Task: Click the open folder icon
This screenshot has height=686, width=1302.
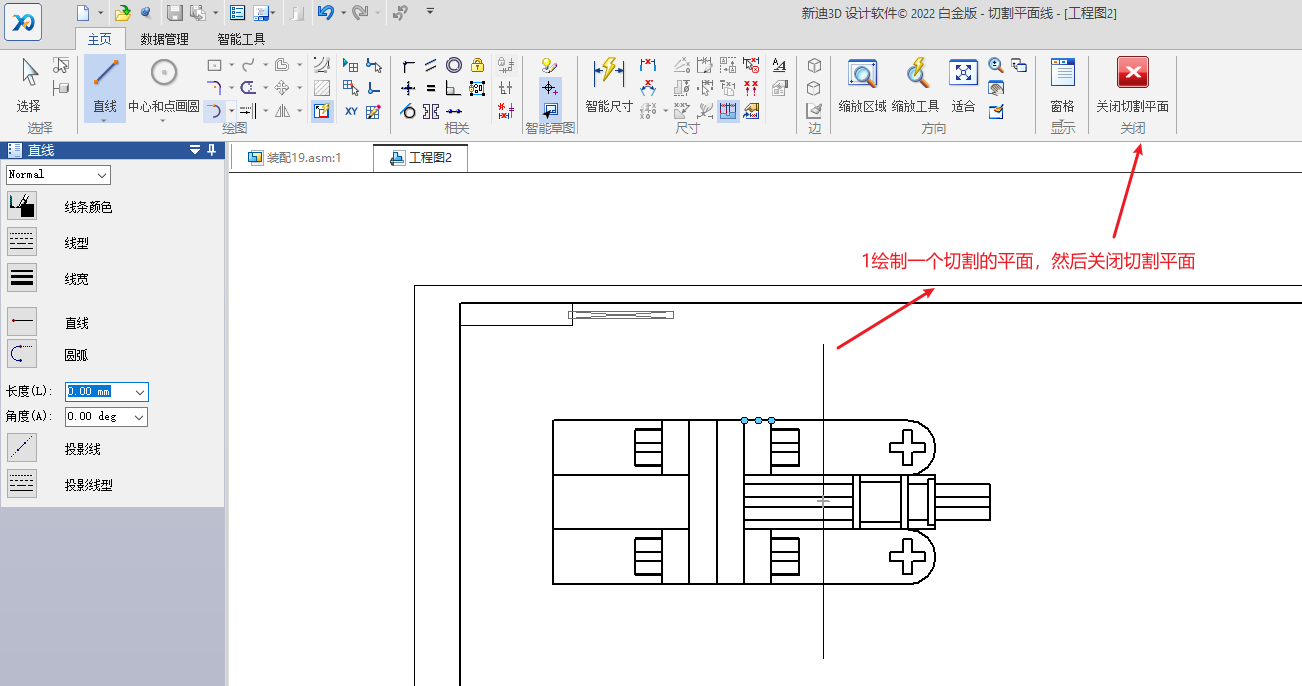Action: point(122,12)
